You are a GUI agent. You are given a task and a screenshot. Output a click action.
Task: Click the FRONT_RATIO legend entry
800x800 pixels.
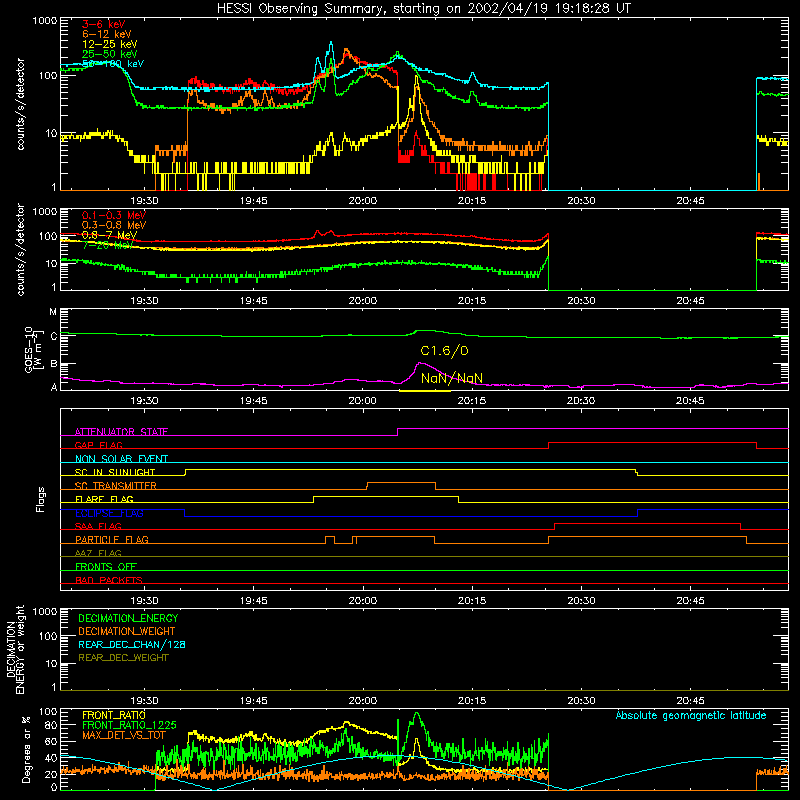(114, 715)
